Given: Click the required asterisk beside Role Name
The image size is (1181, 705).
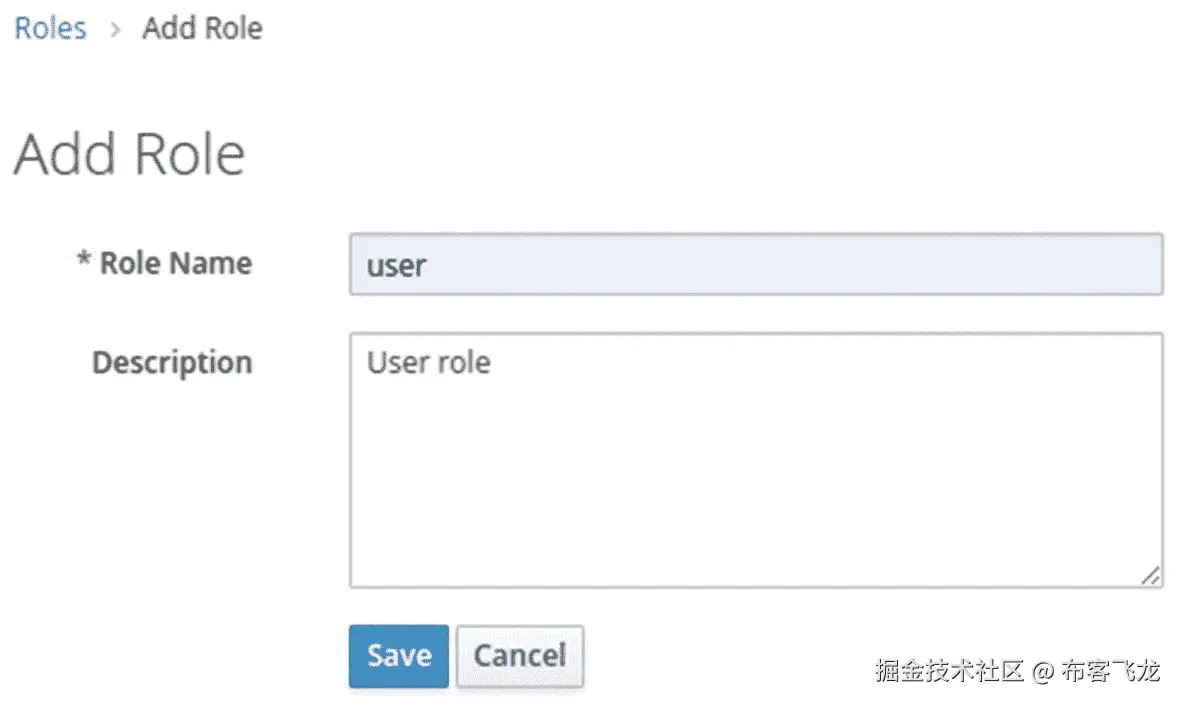Looking at the screenshot, I should point(84,262).
